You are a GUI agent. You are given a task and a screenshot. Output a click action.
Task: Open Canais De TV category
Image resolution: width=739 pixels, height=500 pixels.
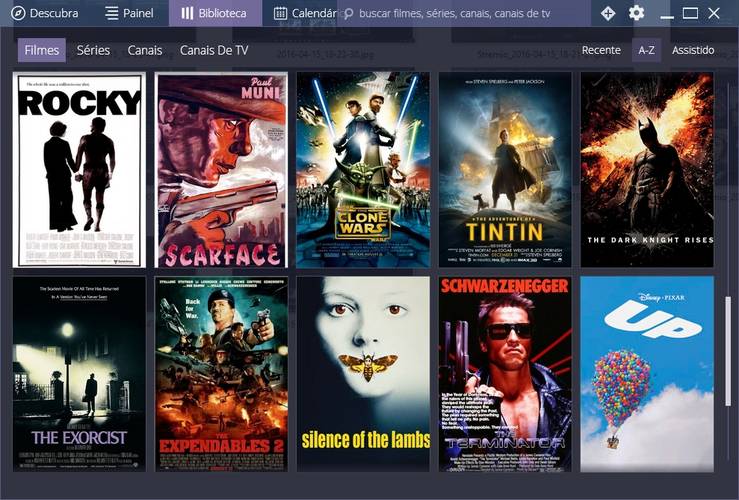coord(214,50)
